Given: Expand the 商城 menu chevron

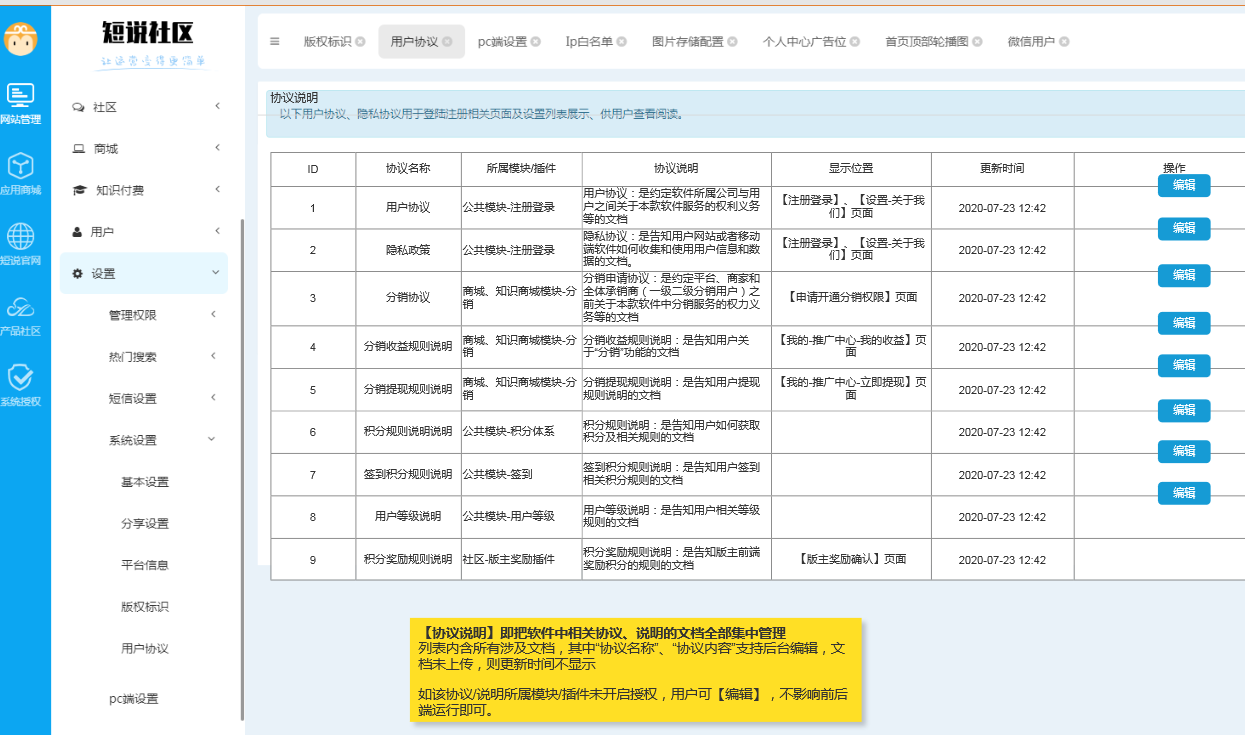Looking at the screenshot, I should pos(218,148).
